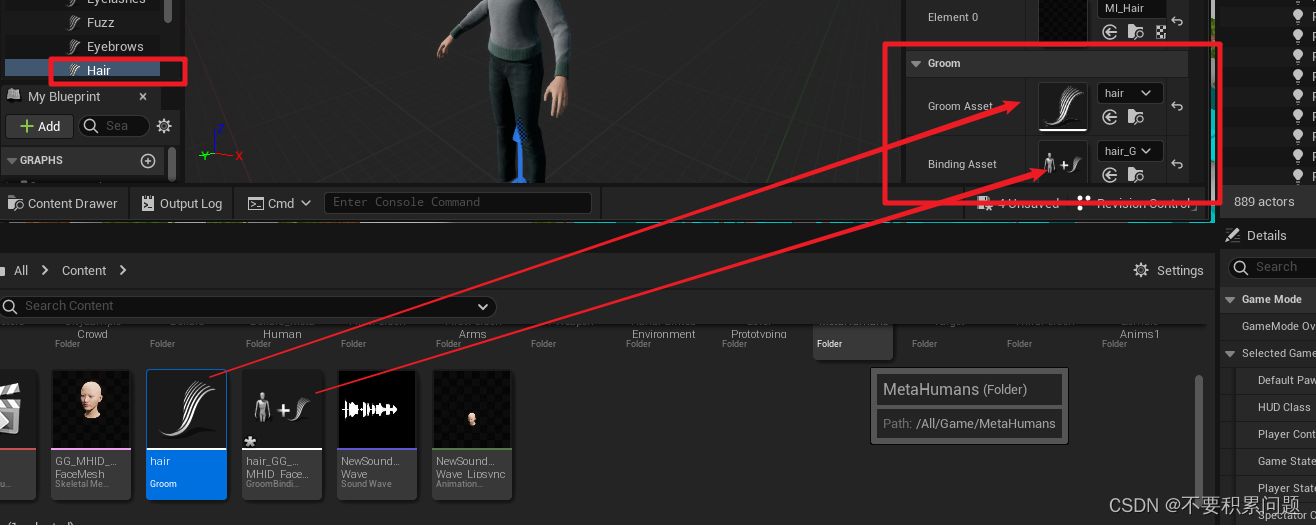The width and height of the screenshot is (1316, 525).
Task: Use selected asset for Binding Asset
Action: click(x=1110, y=175)
